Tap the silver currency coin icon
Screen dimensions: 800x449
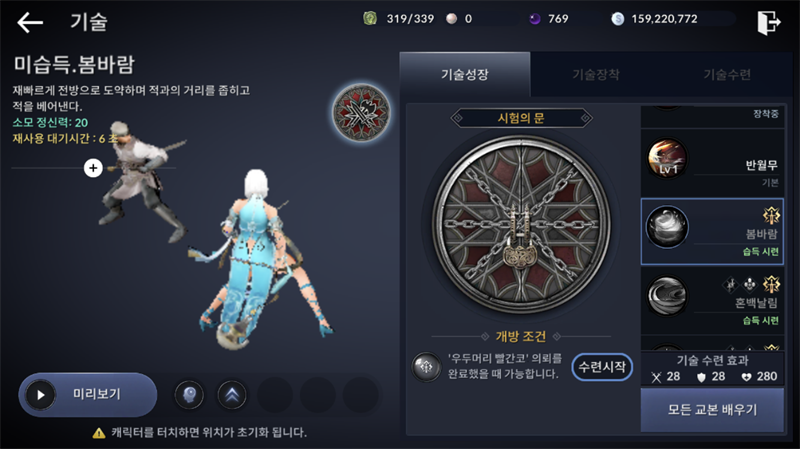(617, 19)
